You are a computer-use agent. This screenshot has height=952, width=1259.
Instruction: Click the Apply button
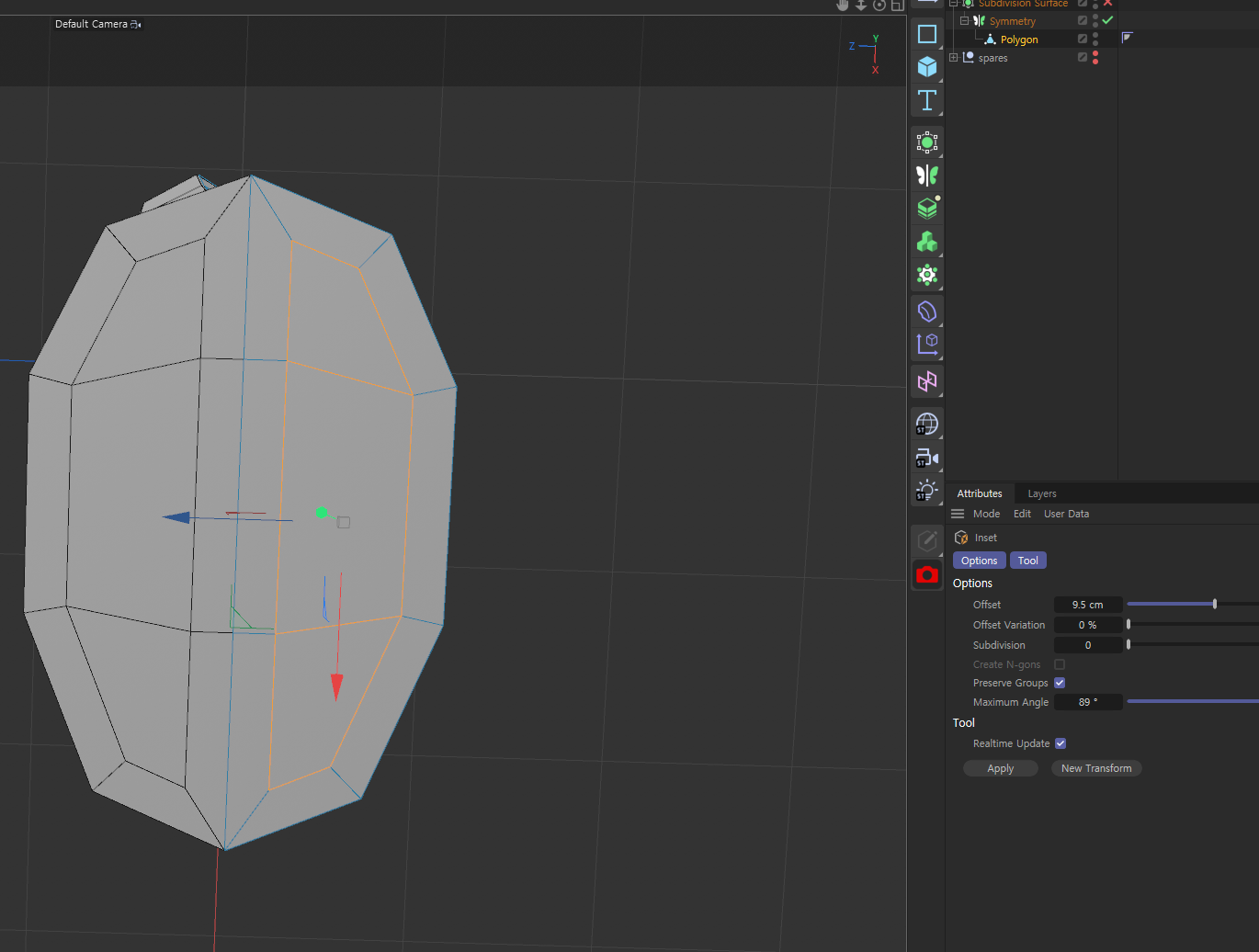tap(1000, 768)
